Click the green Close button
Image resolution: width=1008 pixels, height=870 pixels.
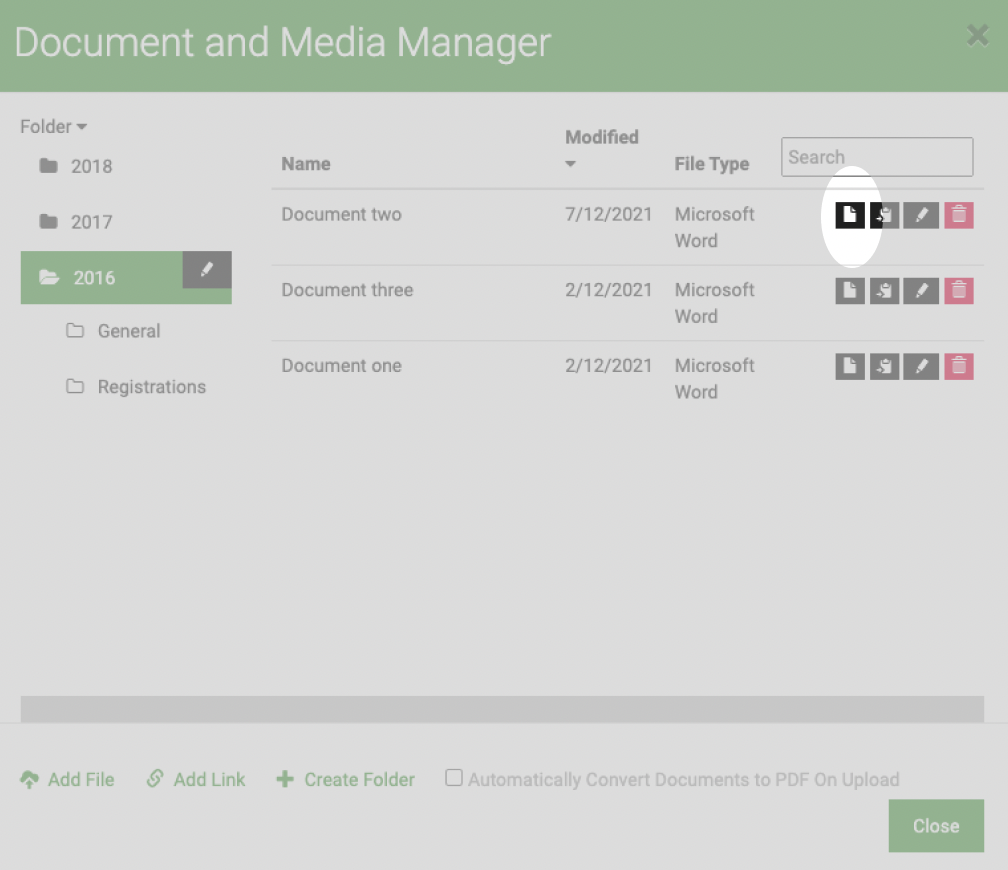pyautogui.click(x=936, y=826)
